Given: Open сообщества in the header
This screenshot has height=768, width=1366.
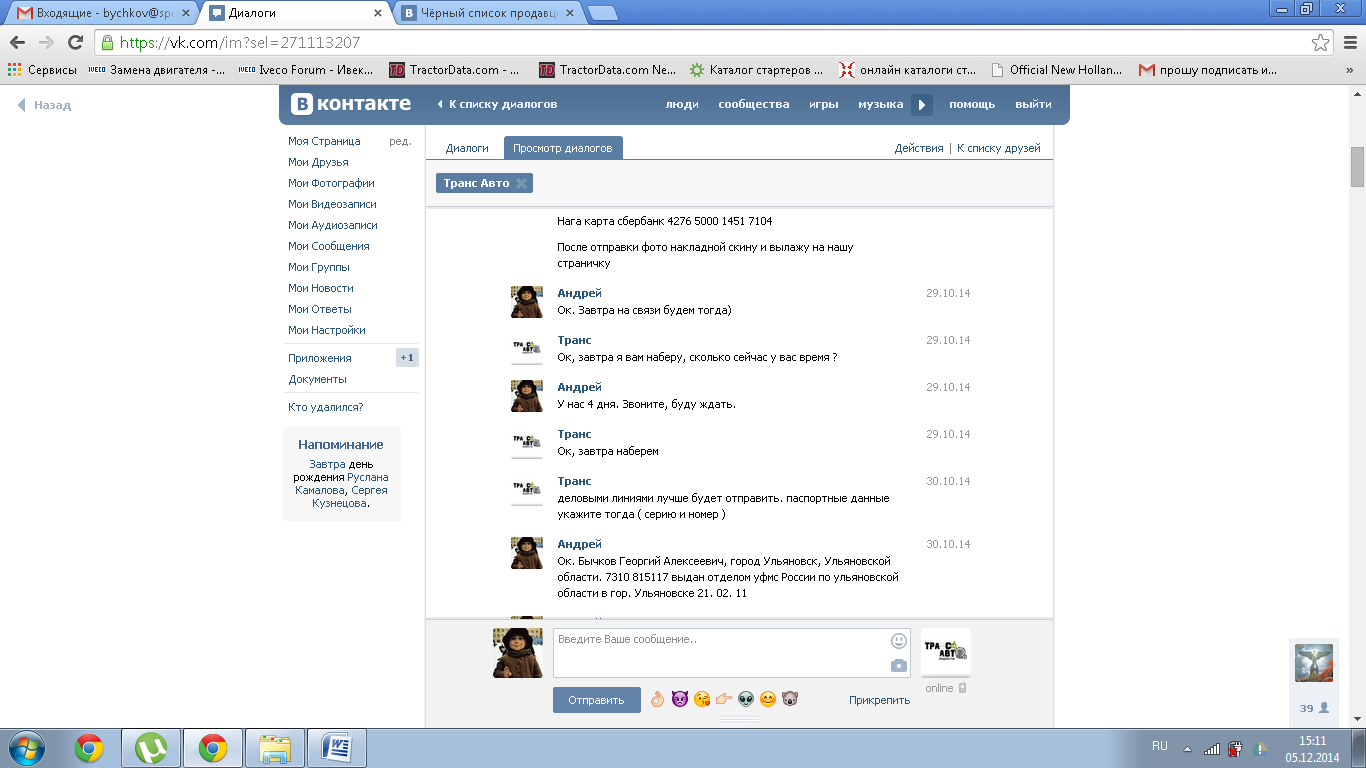Looking at the screenshot, I should click(x=754, y=104).
